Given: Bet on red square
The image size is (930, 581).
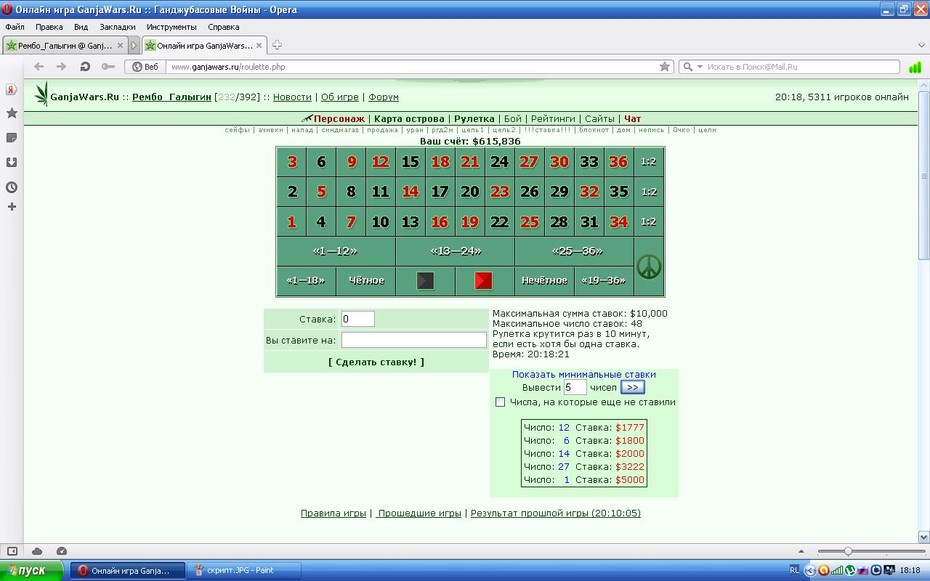Looking at the screenshot, I should (484, 280).
